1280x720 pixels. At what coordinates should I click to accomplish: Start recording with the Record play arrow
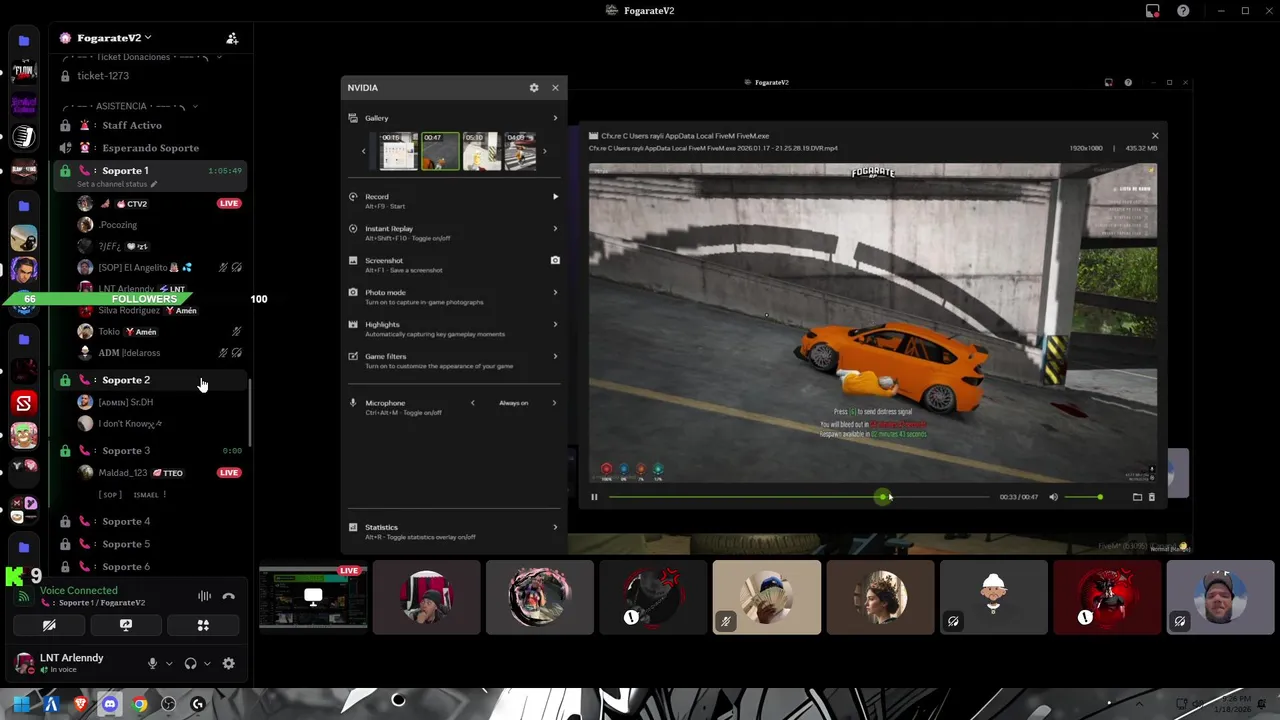click(x=555, y=197)
